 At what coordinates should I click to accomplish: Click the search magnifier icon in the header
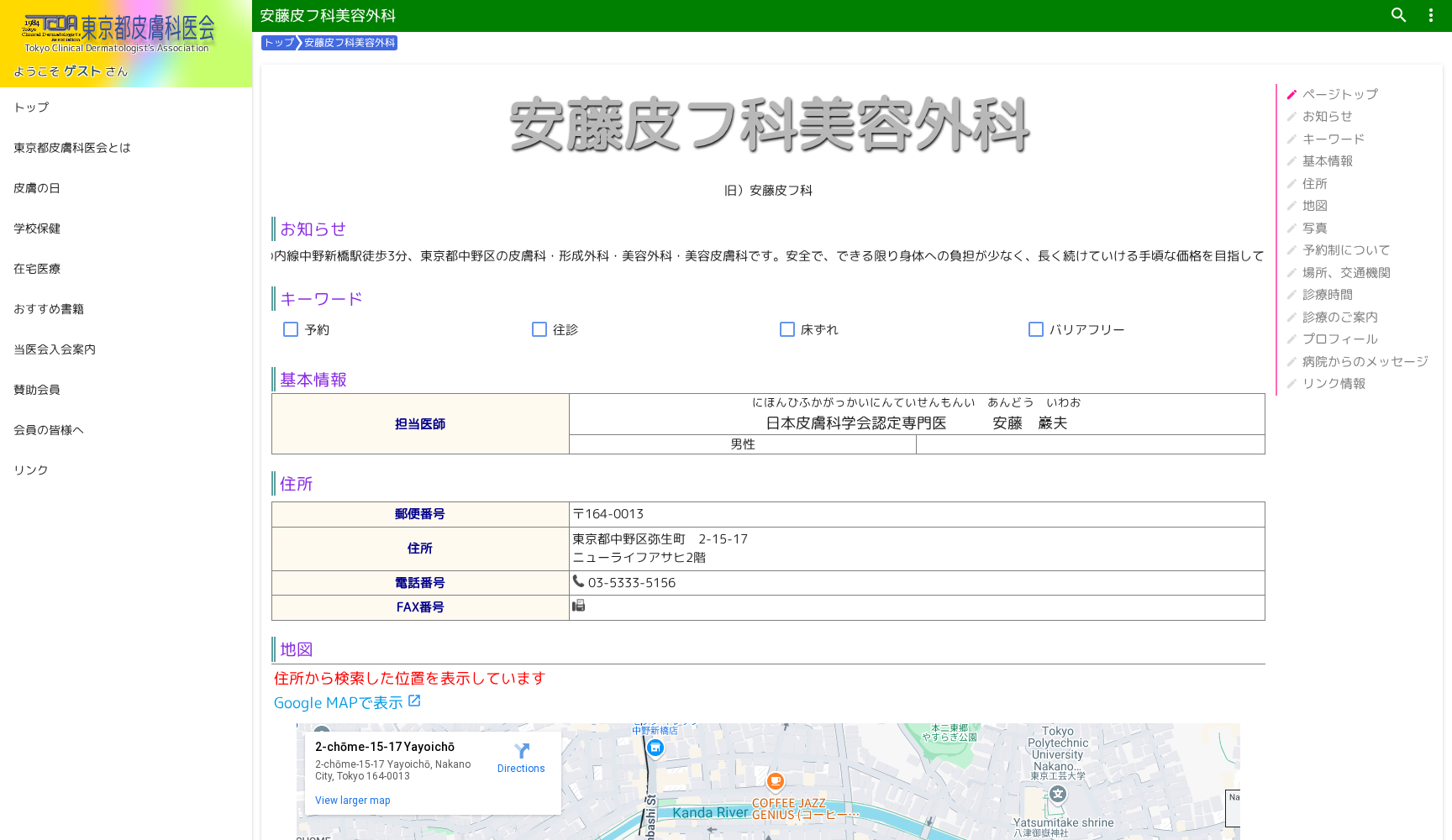[1397, 15]
